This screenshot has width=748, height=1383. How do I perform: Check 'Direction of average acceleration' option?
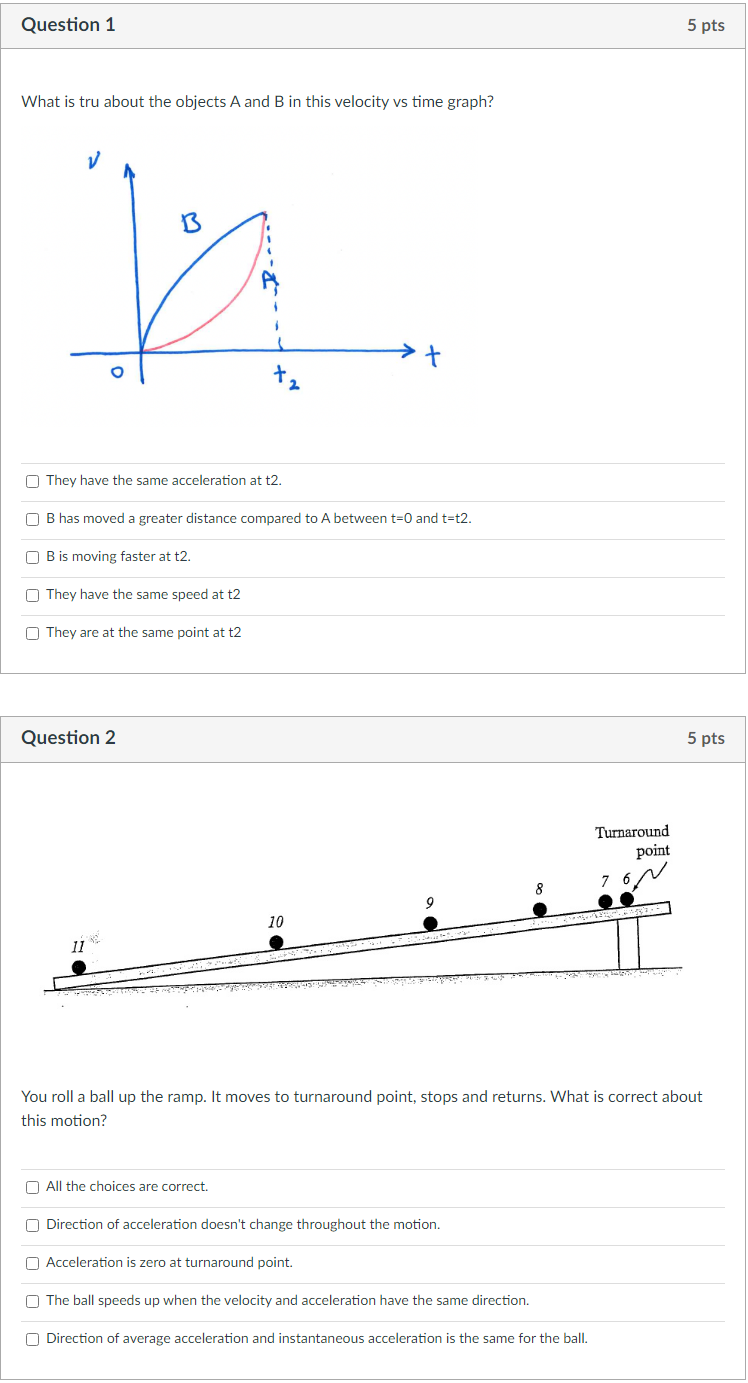point(32,1338)
